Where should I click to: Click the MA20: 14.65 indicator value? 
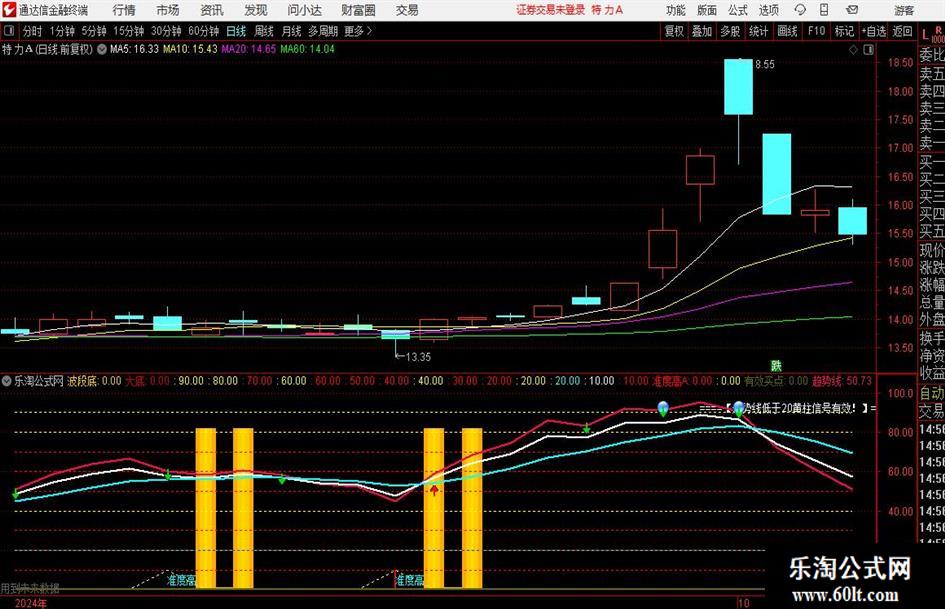tap(248, 49)
